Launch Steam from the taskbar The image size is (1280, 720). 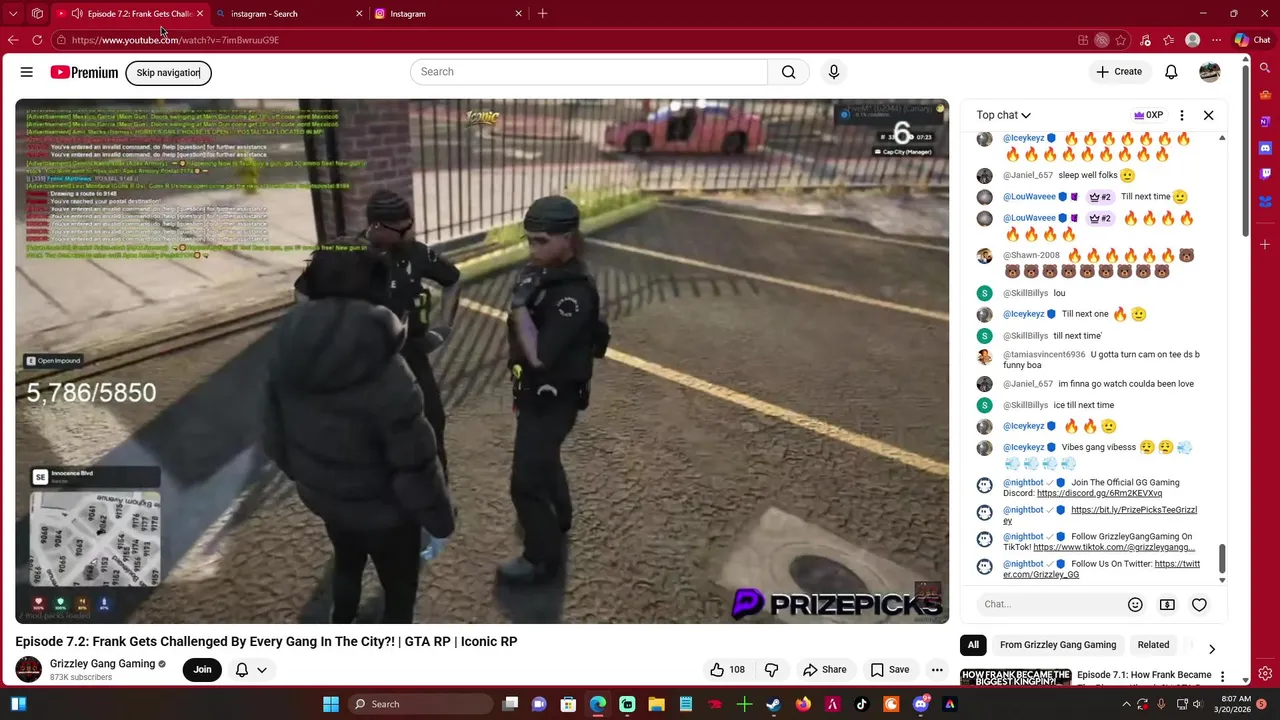tap(773, 704)
